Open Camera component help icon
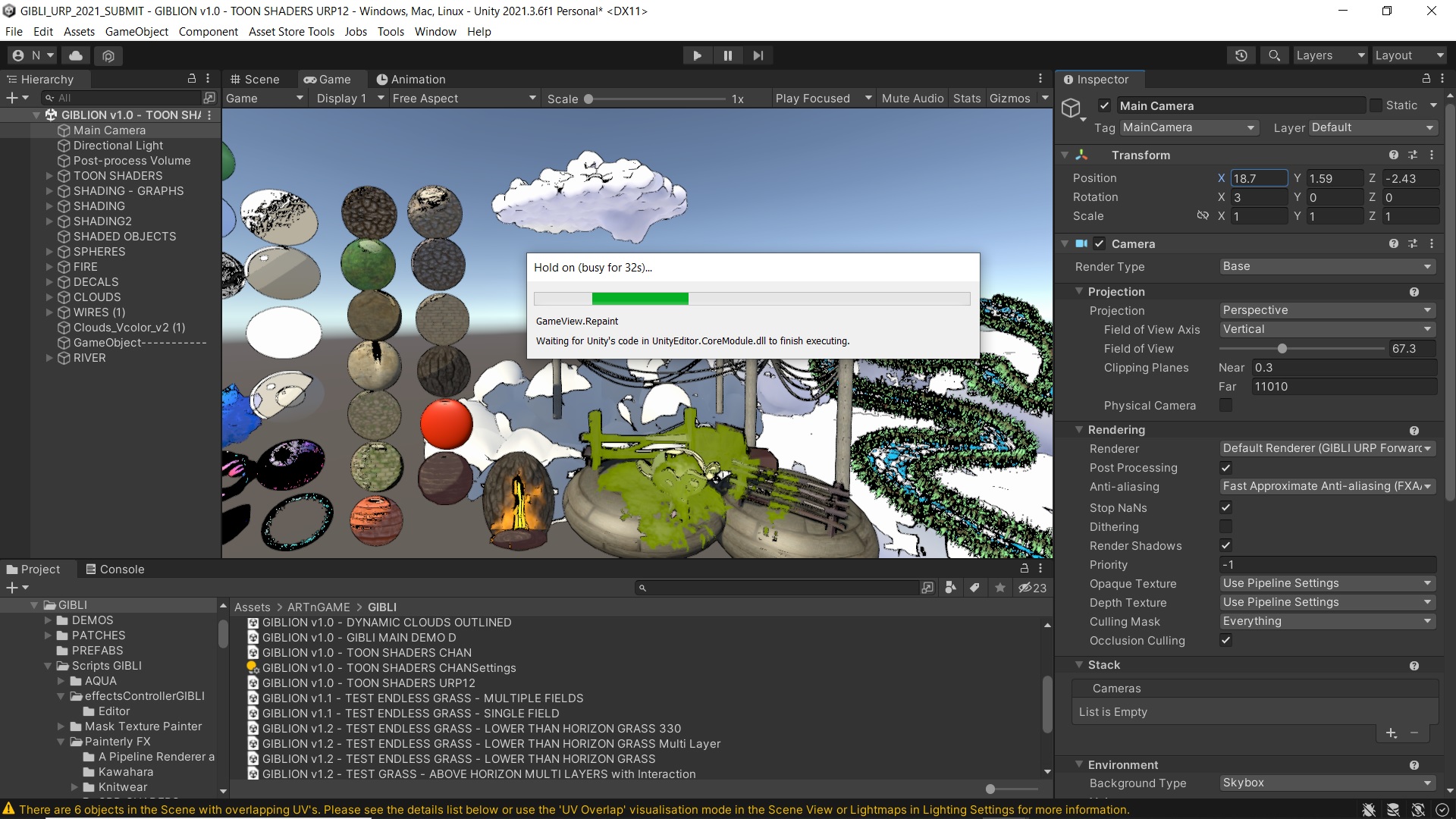 [1394, 243]
